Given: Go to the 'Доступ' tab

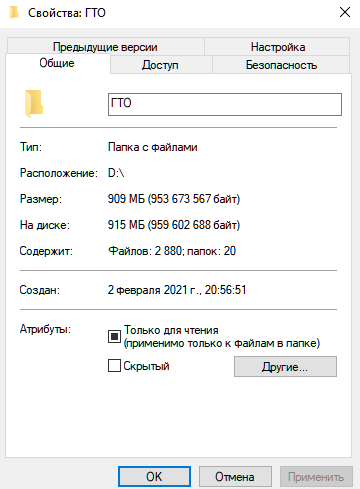Looking at the screenshot, I should (x=161, y=65).
